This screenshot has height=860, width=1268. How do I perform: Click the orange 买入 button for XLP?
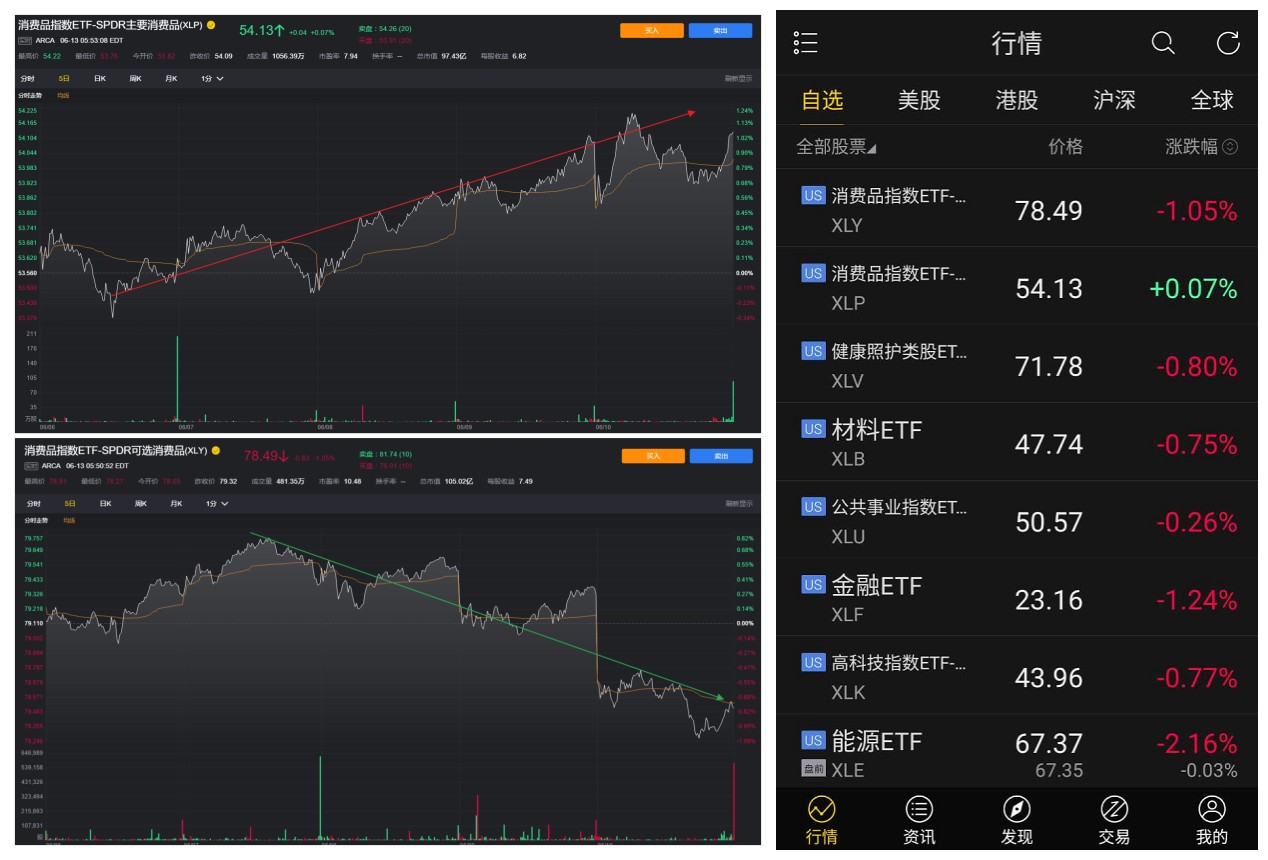click(651, 31)
